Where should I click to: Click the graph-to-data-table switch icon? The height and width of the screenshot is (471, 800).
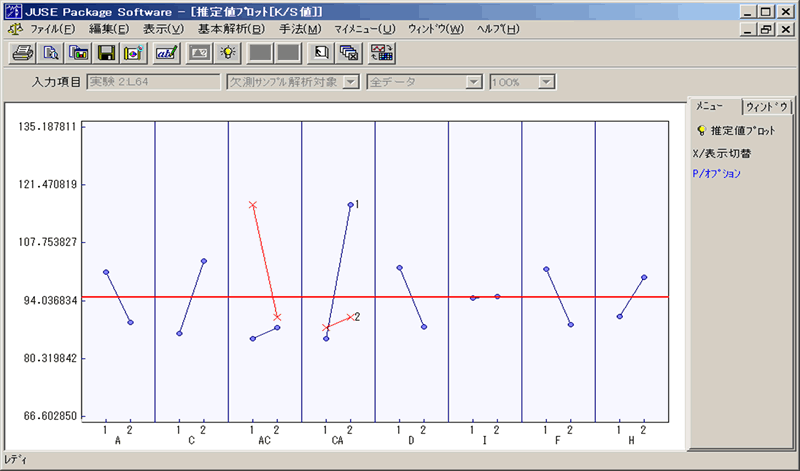[382, 53]
